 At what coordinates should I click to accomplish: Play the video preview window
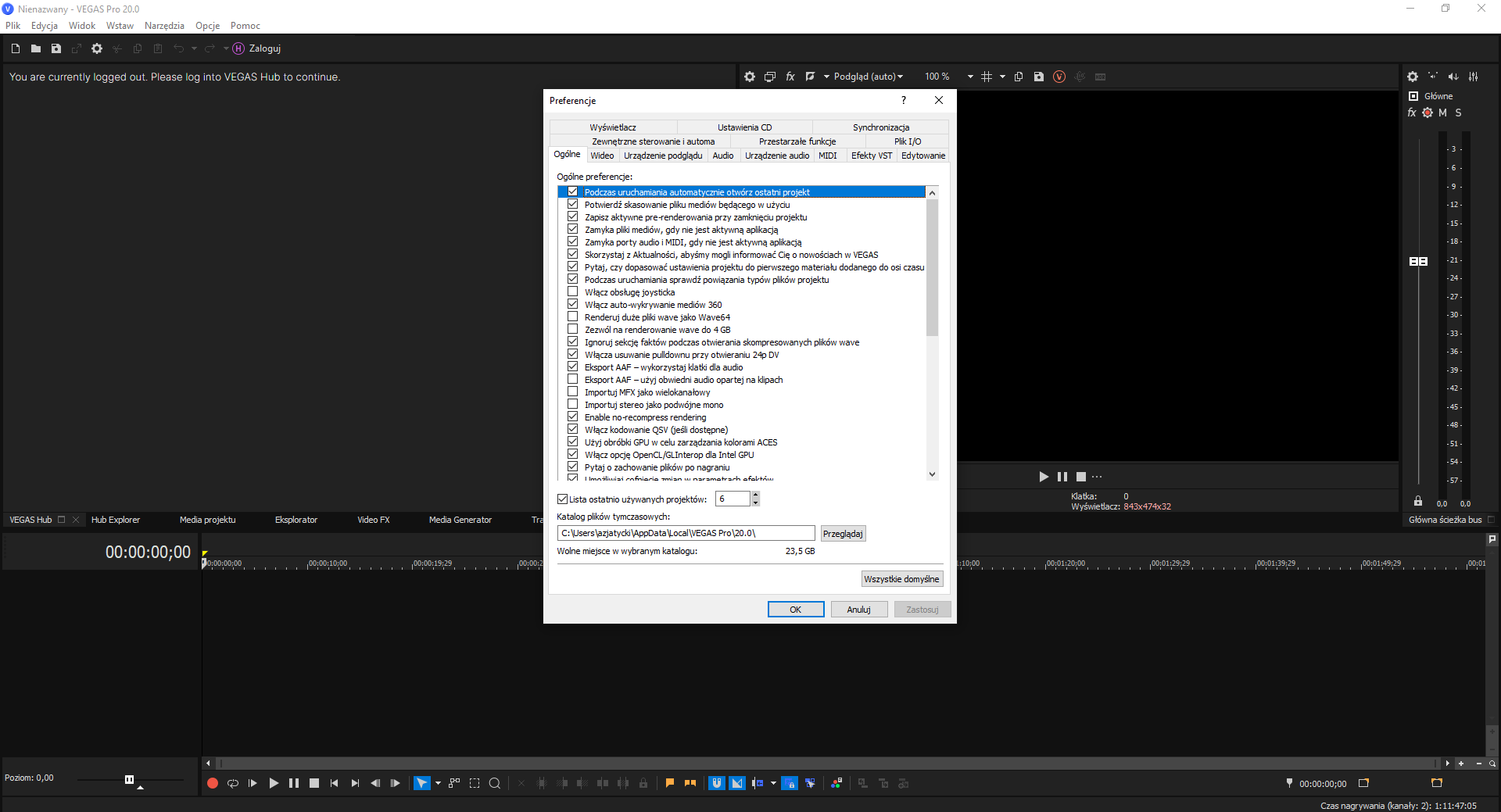coord(1044,477)
